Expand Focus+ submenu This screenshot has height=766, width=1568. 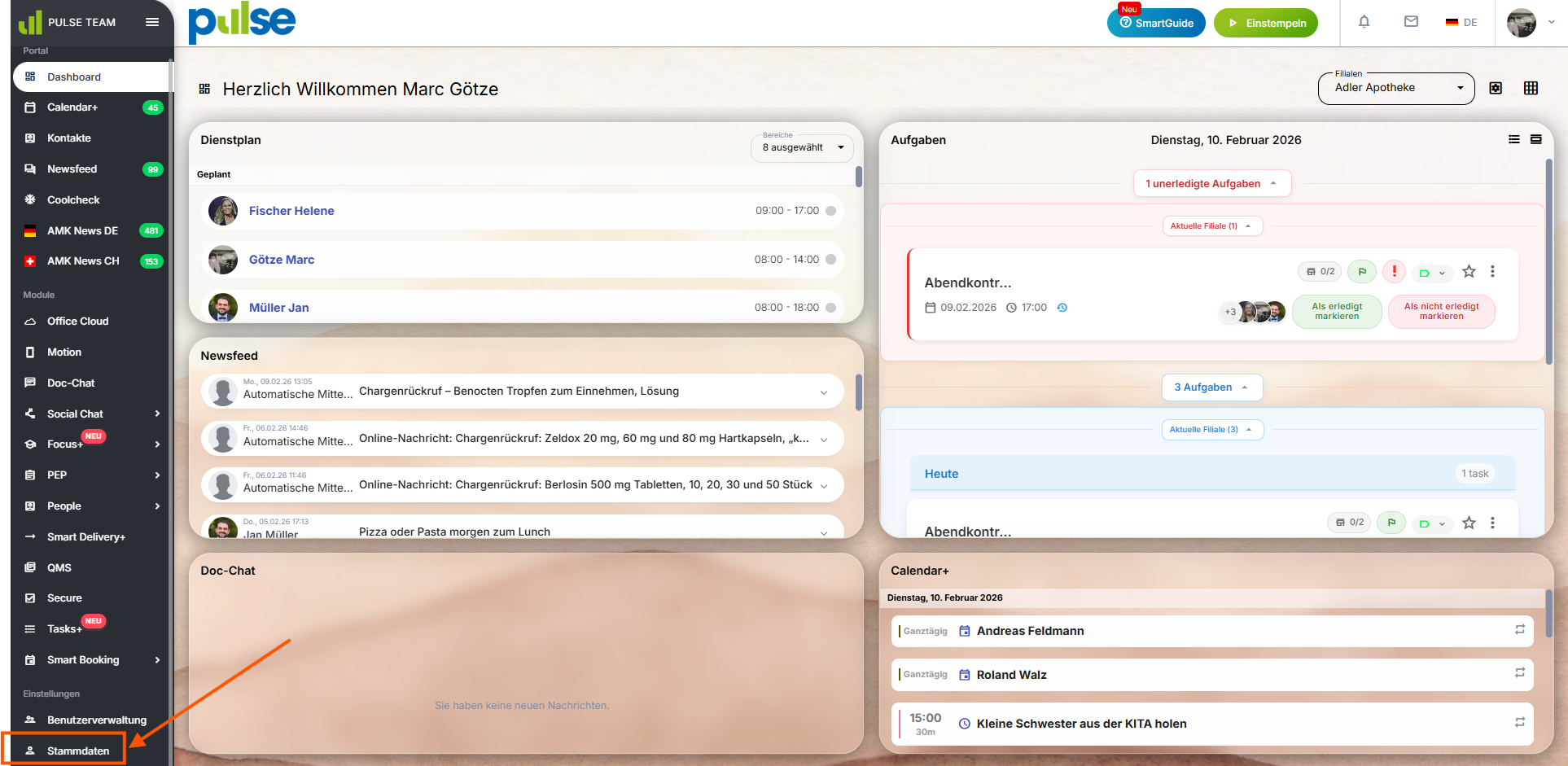coord(157,444)
